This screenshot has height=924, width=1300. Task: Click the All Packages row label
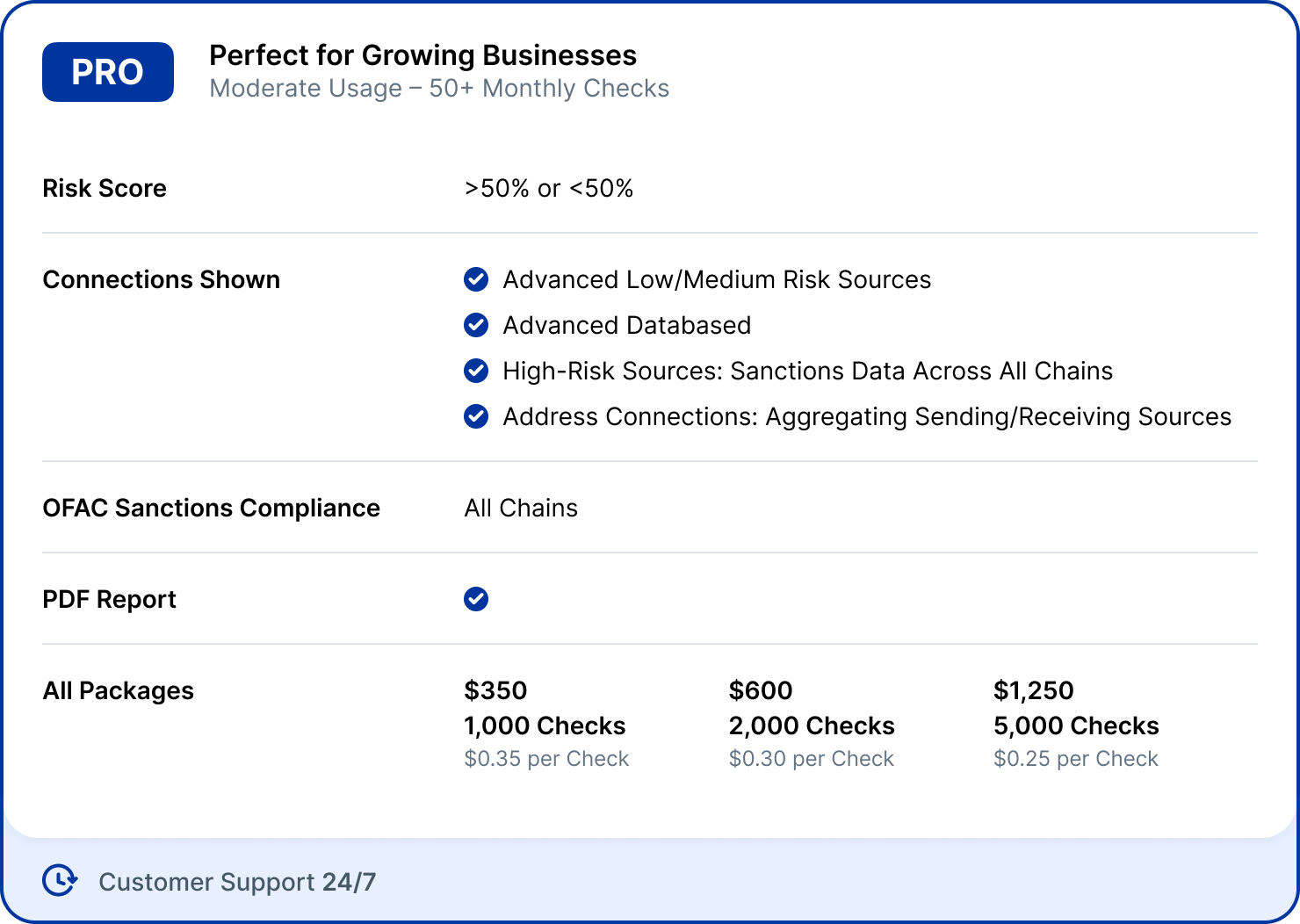point(119,690)
